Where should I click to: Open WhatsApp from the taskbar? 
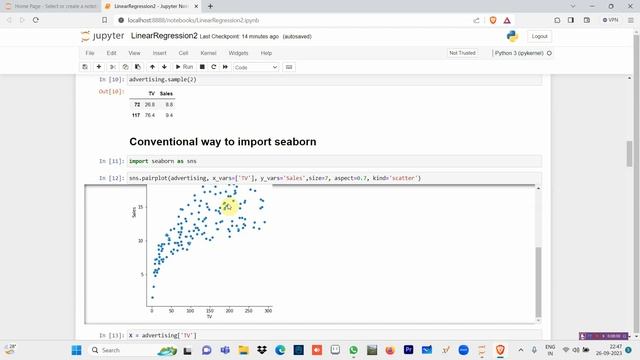pos(353,350)
